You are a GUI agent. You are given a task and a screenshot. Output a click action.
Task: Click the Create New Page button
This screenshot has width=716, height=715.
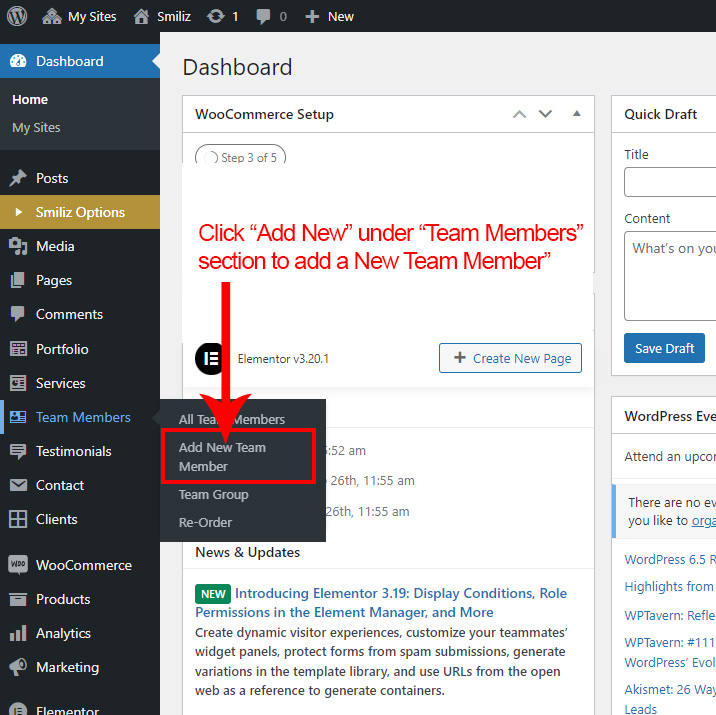510,358
